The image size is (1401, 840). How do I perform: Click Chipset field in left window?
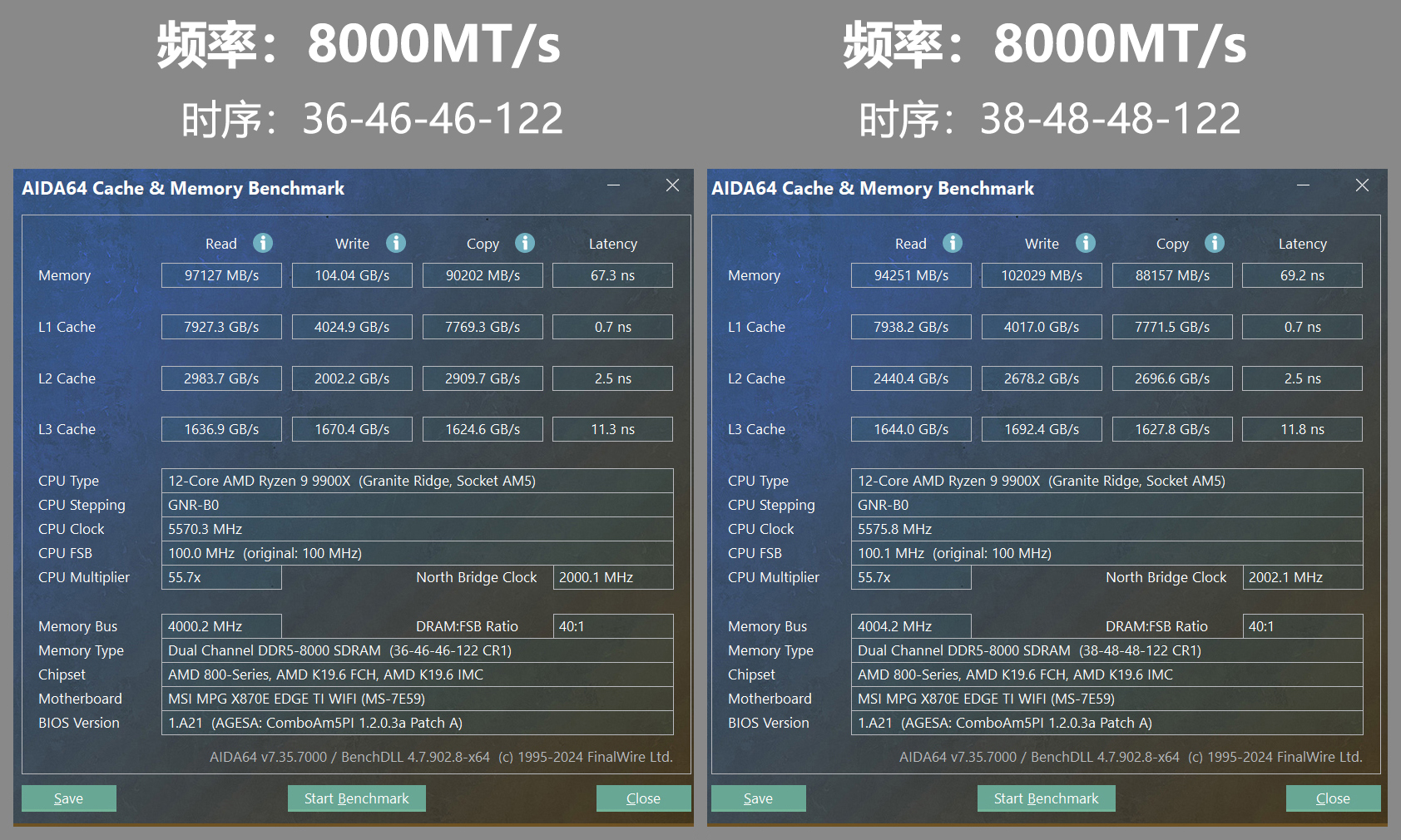(x=418, y=674)
